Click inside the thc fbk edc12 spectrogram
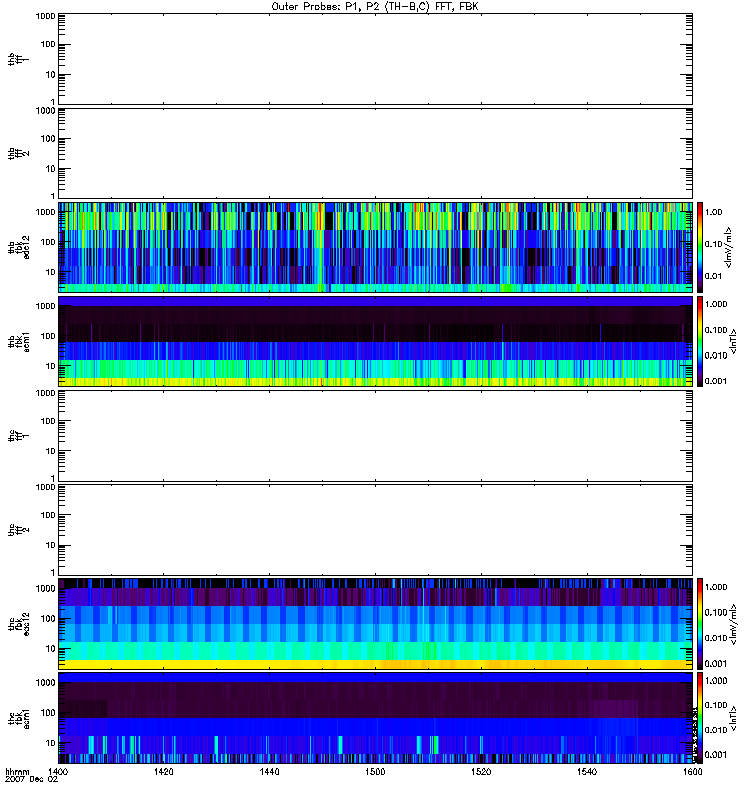The image size is (750, 800). tap(375, 624)
